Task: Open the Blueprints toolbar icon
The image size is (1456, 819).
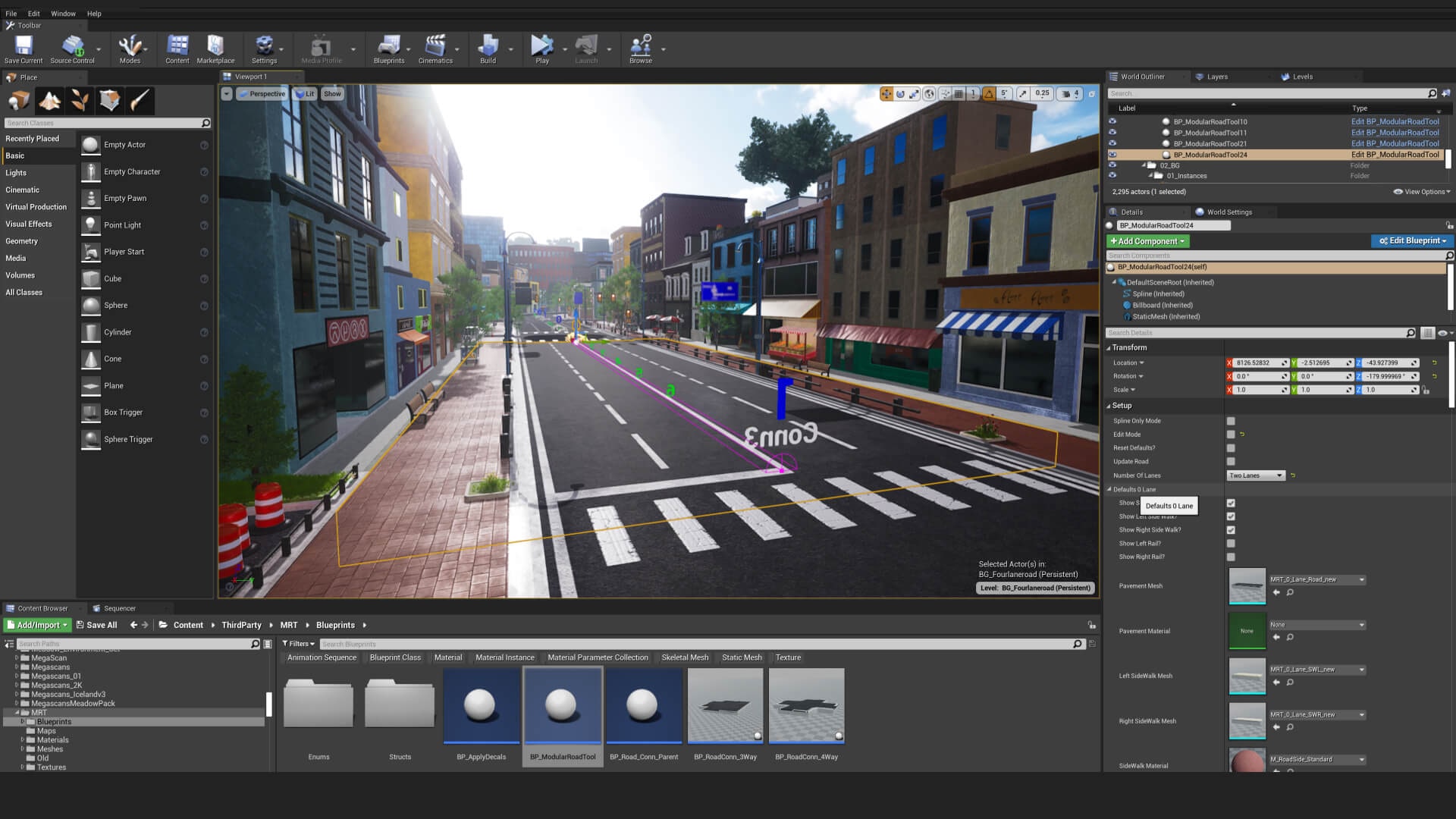Action: [x=388, y=46]
